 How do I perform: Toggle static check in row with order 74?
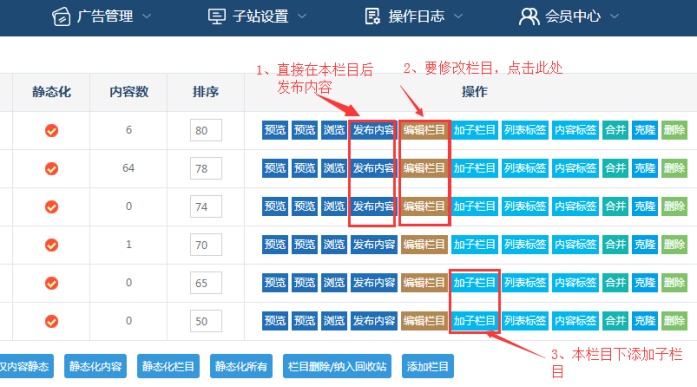pyautogui.click(x=52, y=207)
